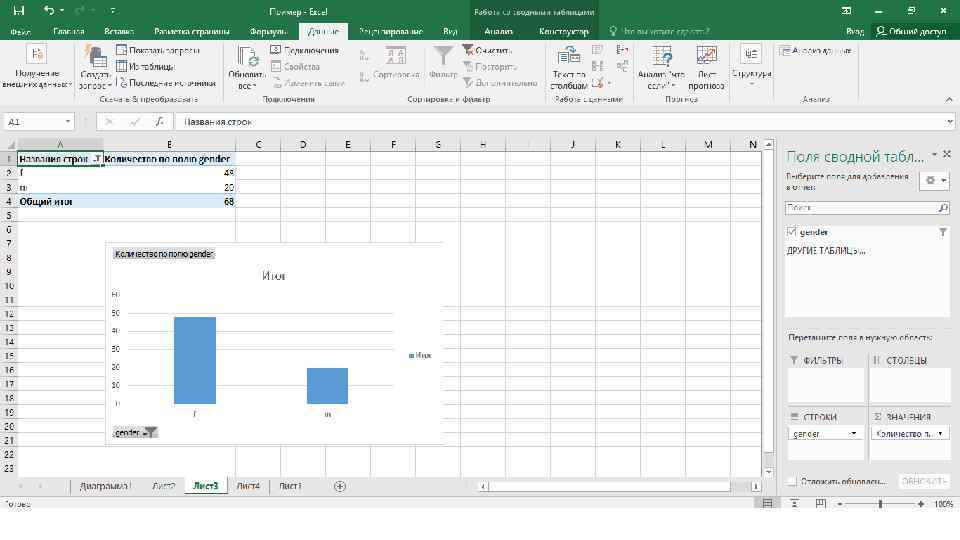Click Share (Общий доступ) button
Image resolution: width=960 pixels, height=540 pixels.
912,31
